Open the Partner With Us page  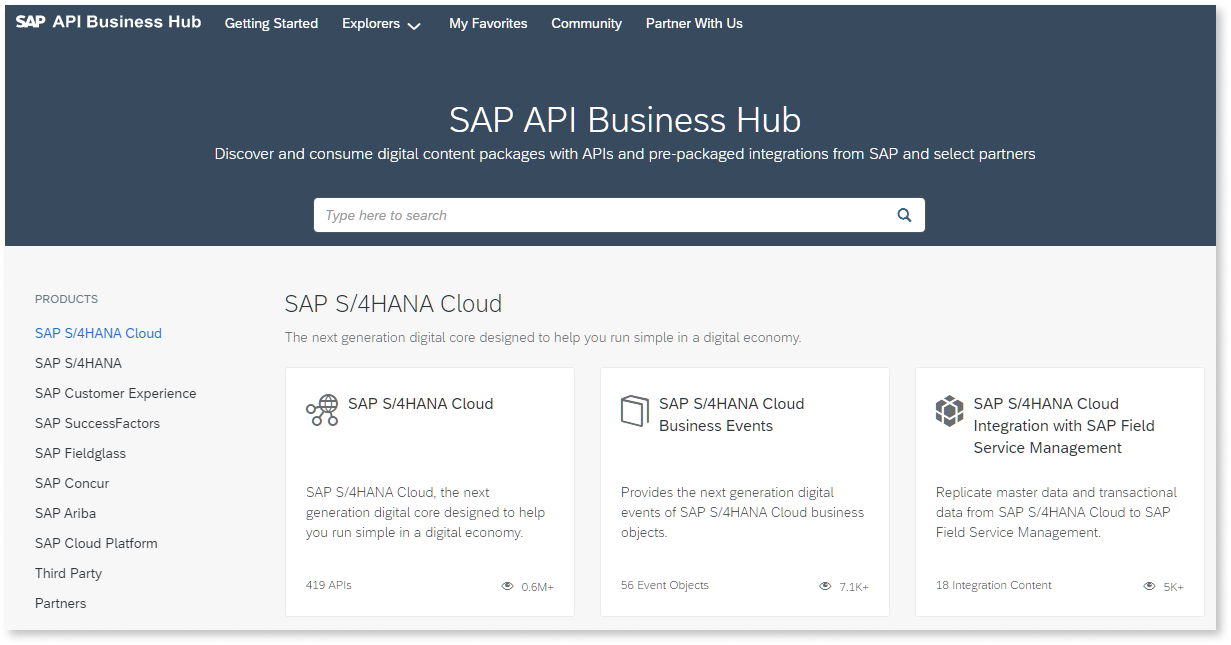point(694,23)
